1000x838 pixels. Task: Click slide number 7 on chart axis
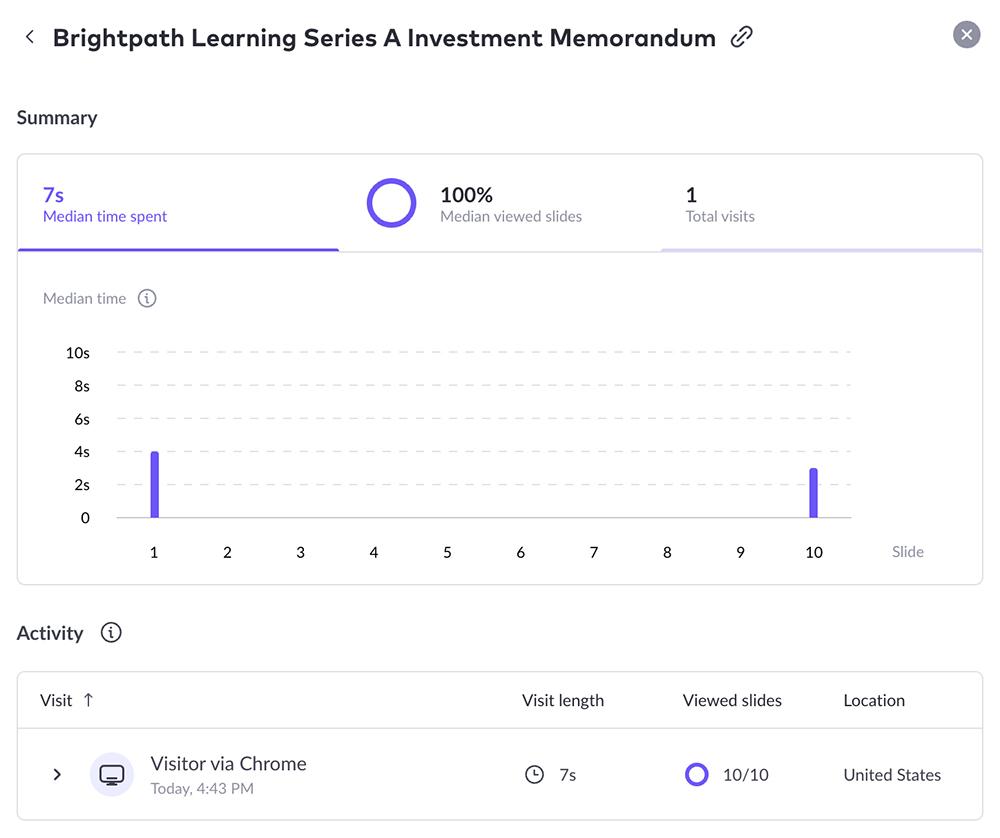click(x=594, y=552)
